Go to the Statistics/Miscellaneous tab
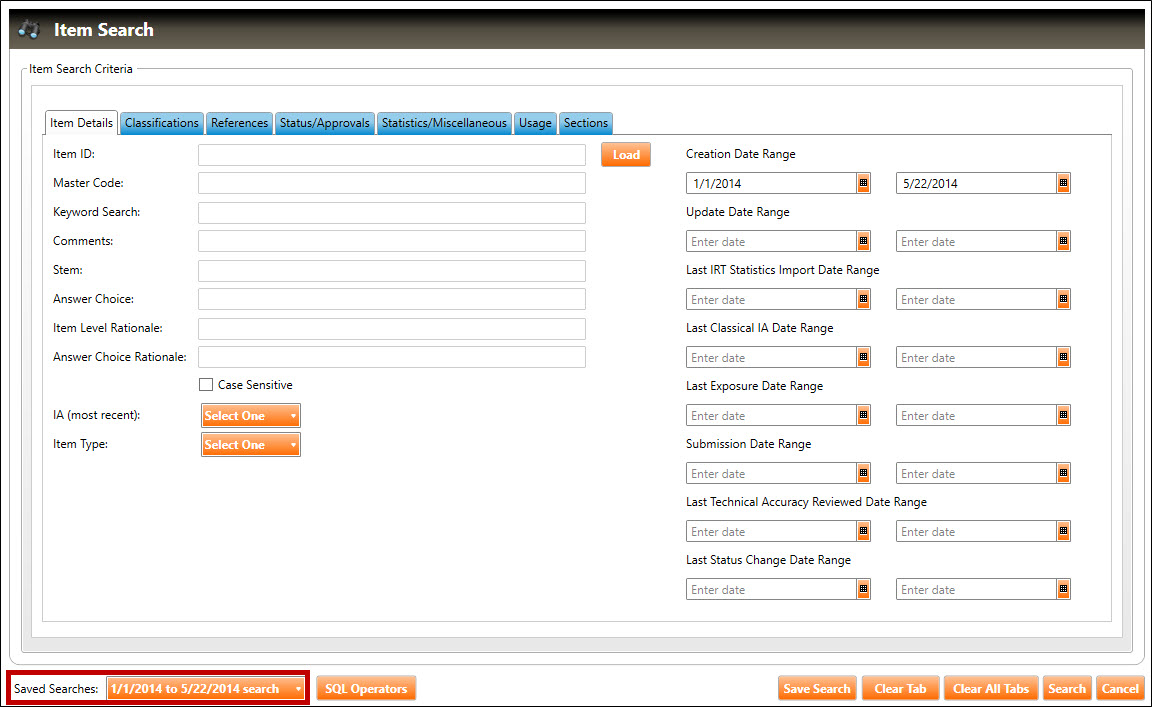Viewport: 1152px width, 707px height. [x=444, y=123]
